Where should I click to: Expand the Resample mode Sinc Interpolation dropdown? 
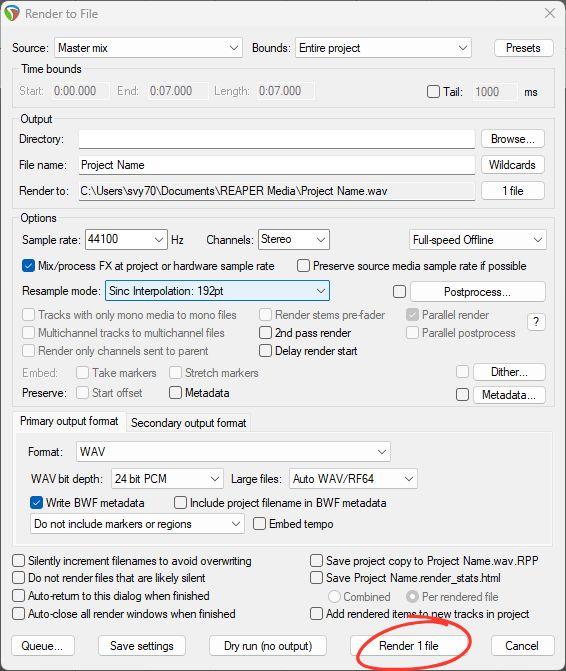(x=217, y=291)
